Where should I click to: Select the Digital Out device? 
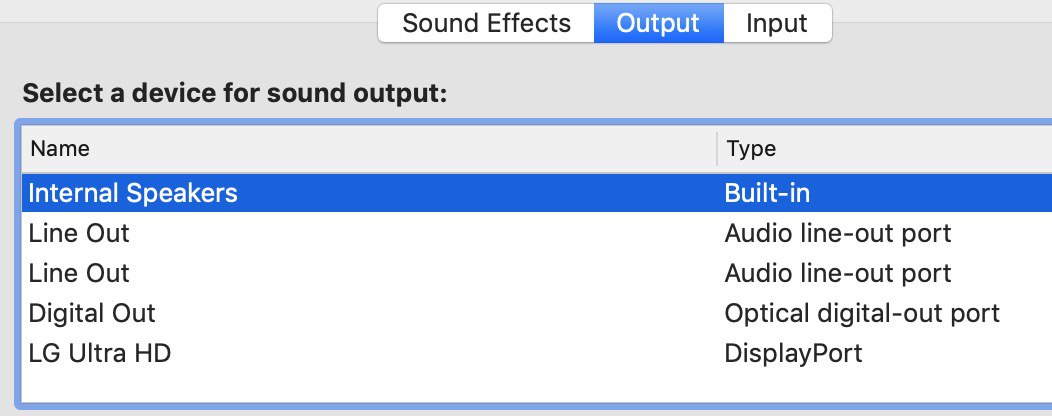point(537,313)
